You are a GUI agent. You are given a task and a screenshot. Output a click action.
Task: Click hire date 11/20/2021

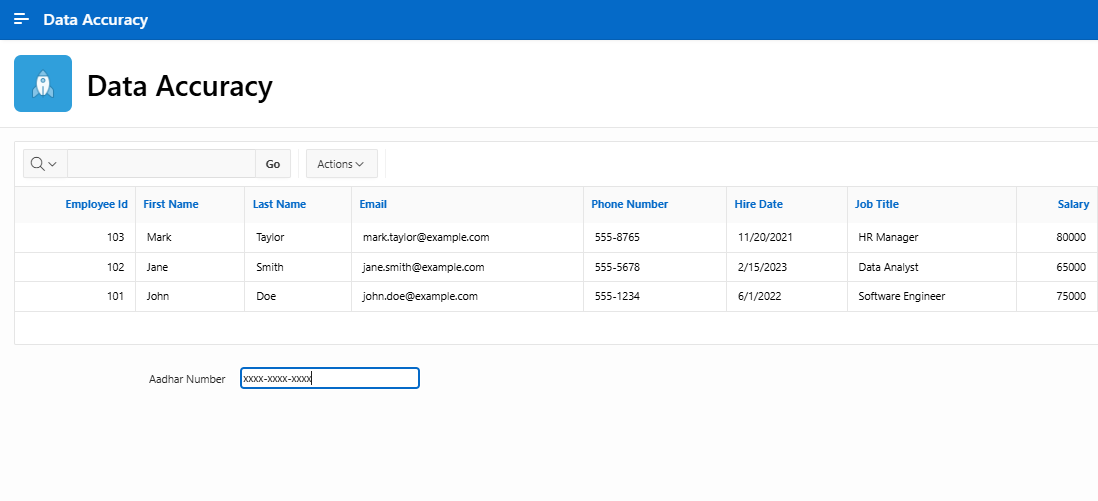point(765,238)
